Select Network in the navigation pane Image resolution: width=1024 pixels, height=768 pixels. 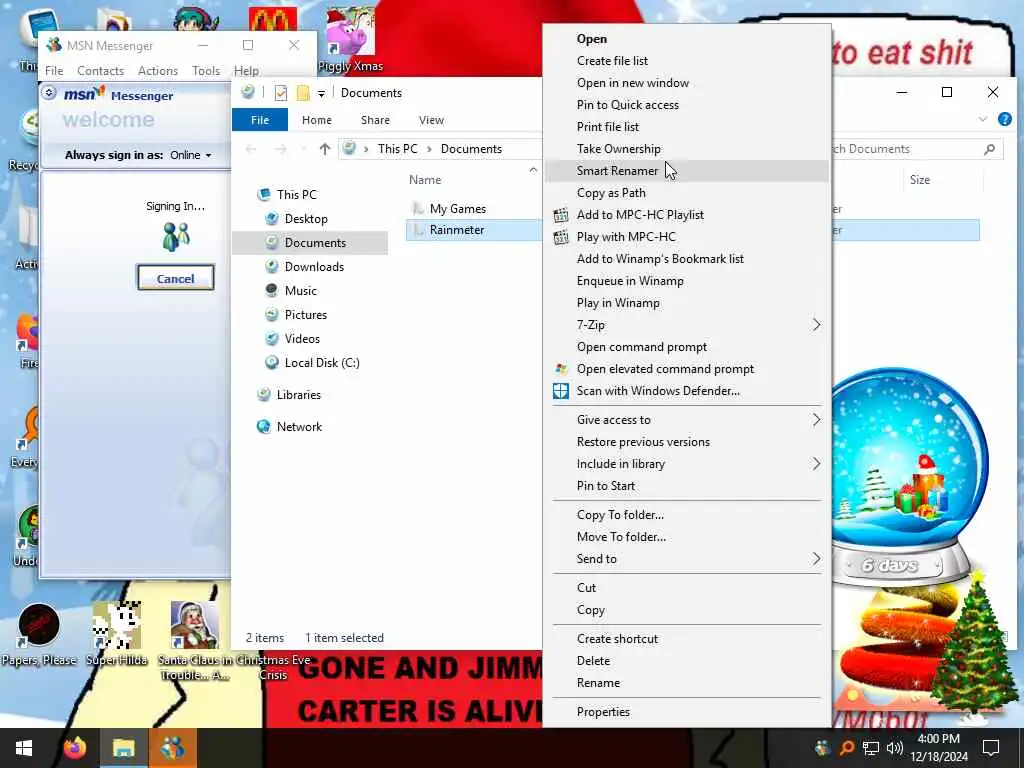(x=298, y=427)
